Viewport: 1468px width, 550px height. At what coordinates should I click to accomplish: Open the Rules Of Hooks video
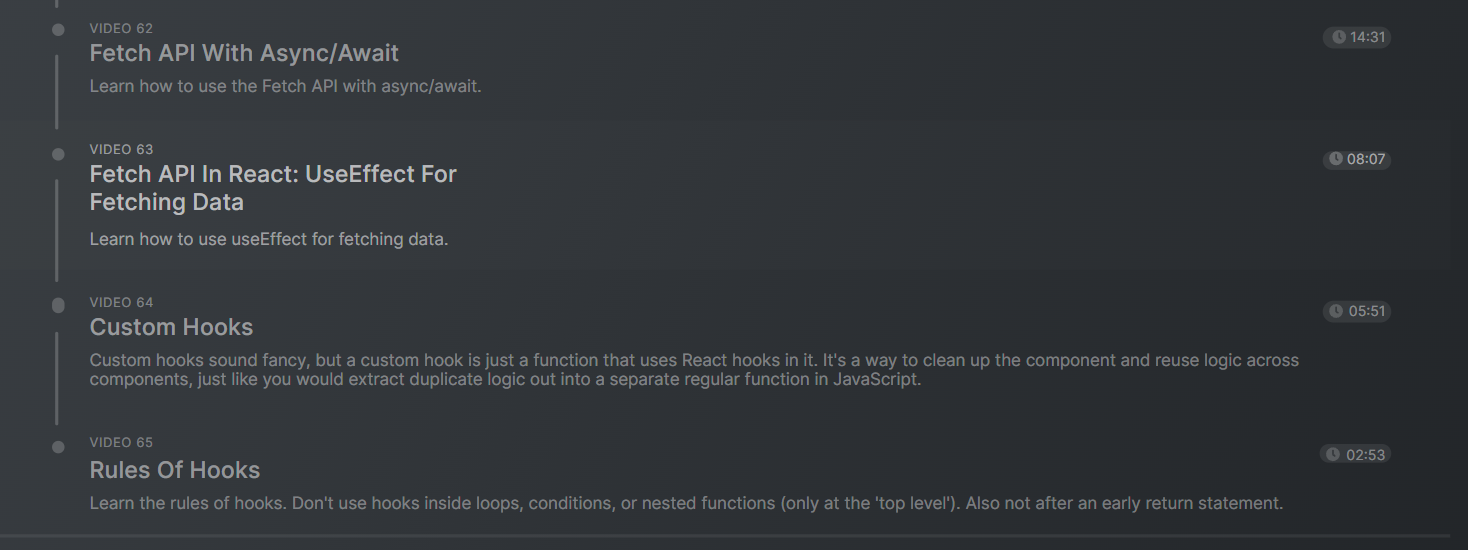(x=175, y=470)
